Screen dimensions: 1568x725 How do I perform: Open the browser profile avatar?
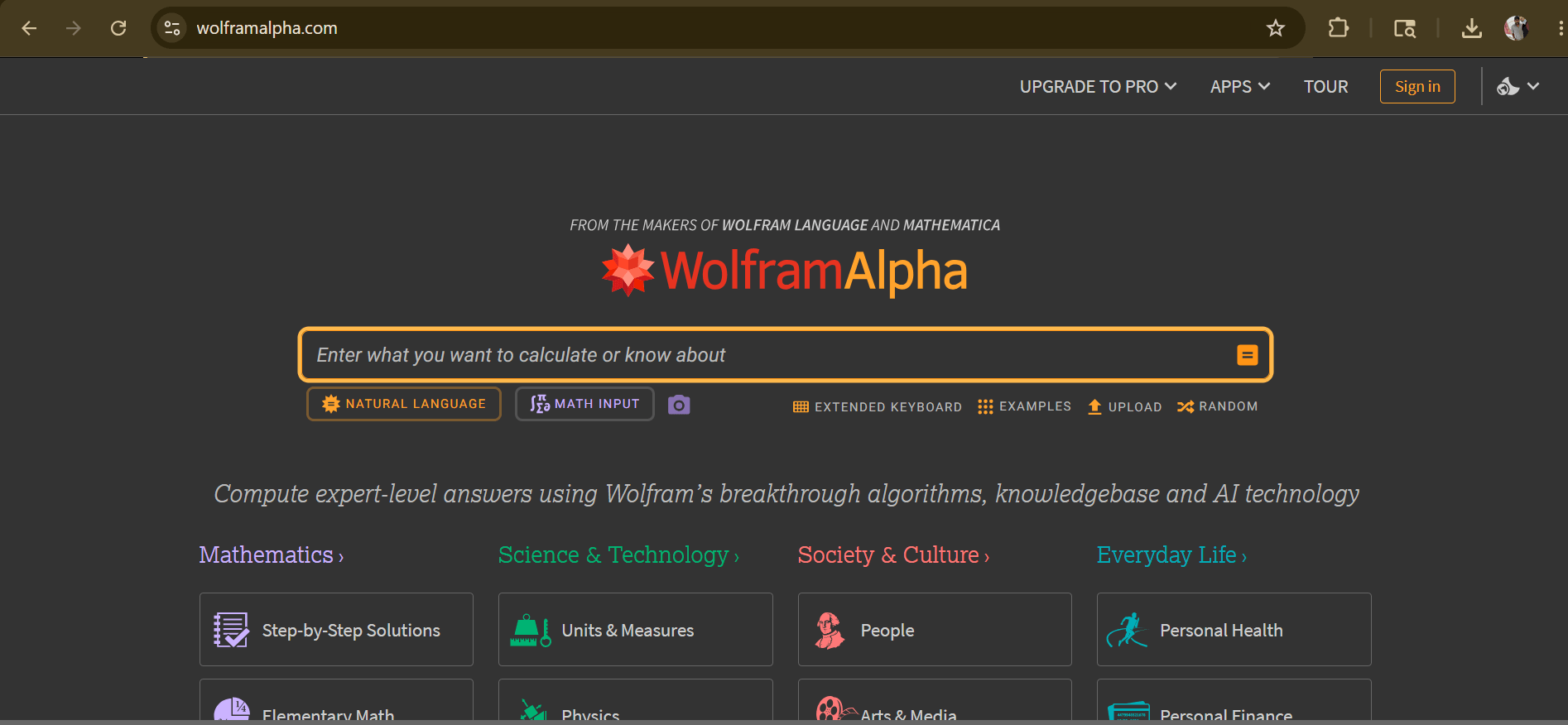point(1516,28)
